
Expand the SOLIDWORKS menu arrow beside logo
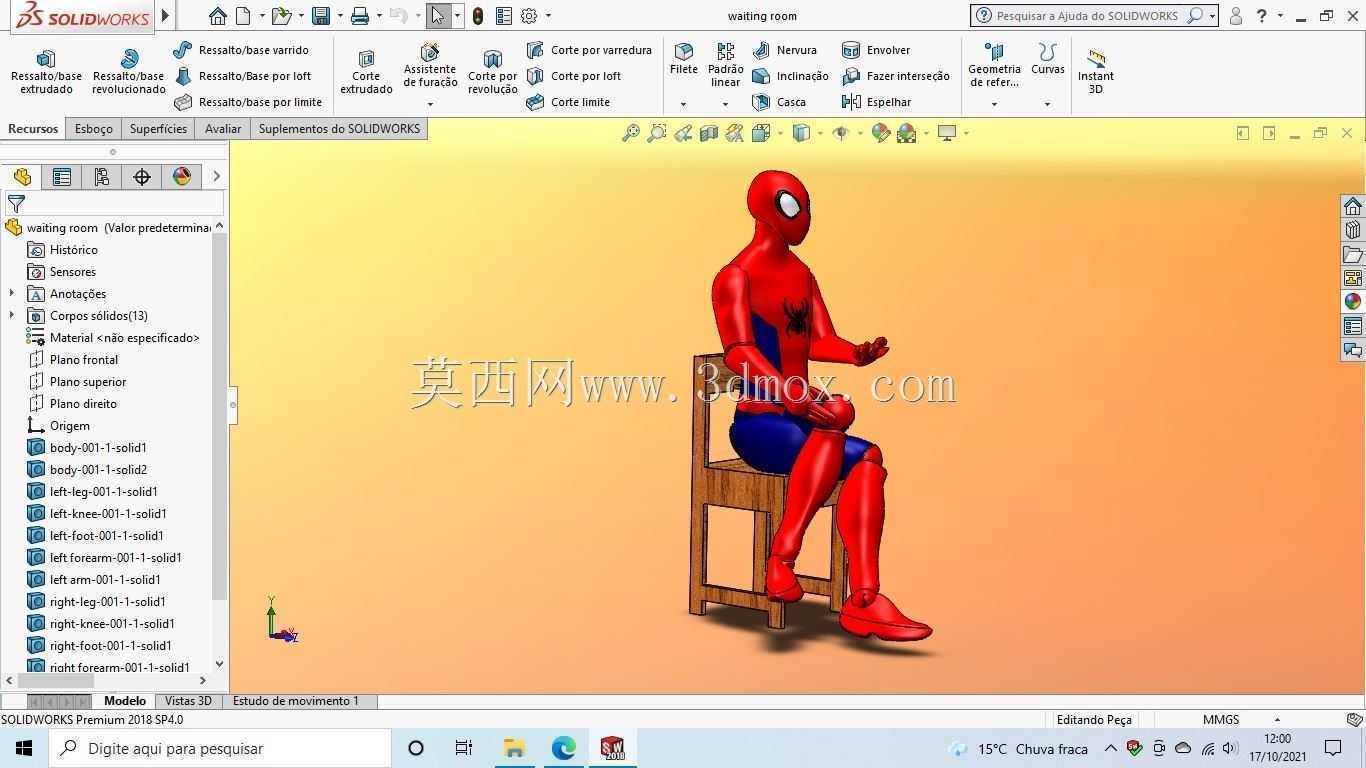166,16
